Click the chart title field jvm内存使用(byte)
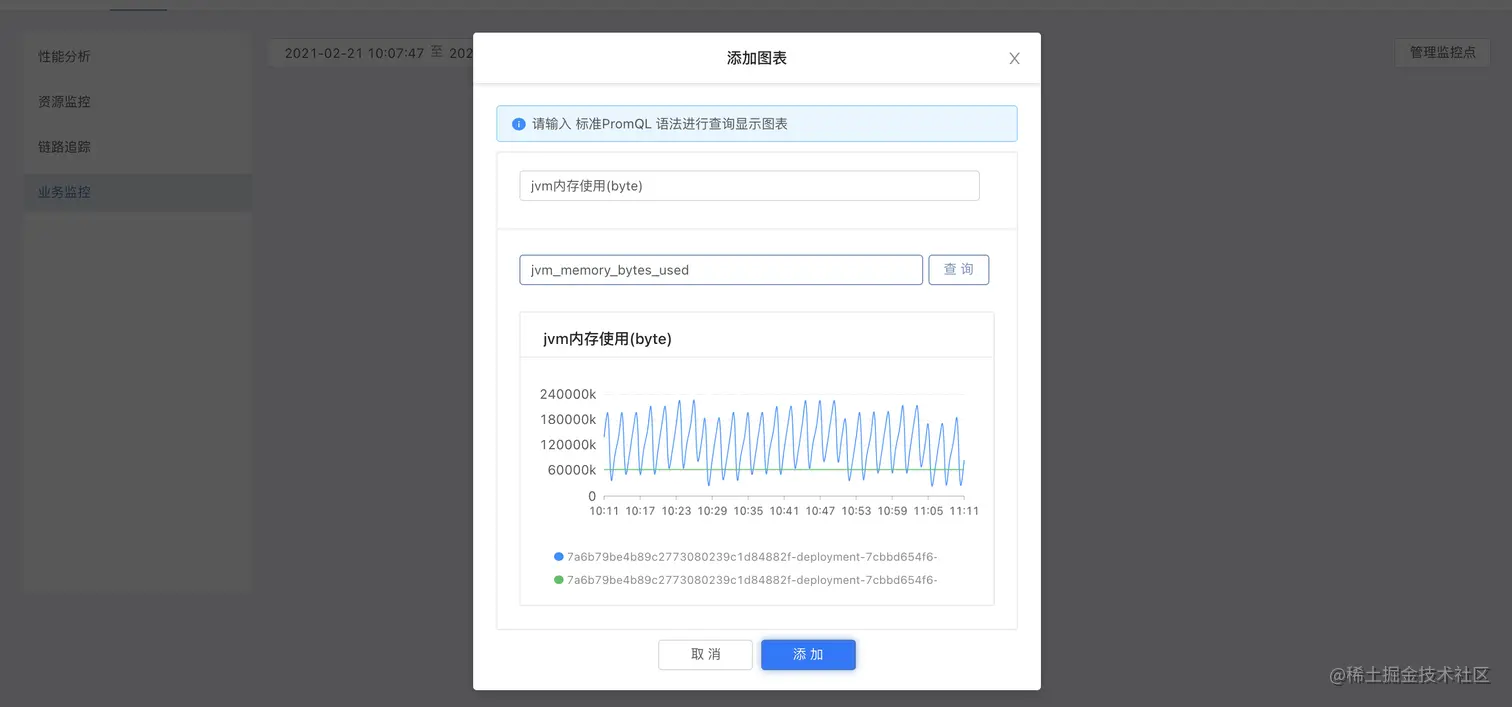Screen dimensions: 1512x707 point(749,186)
